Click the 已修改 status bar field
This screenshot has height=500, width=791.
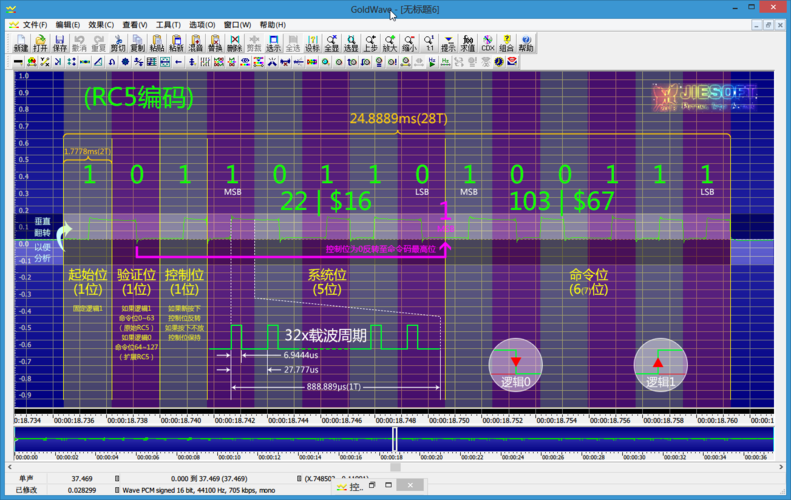27,490
